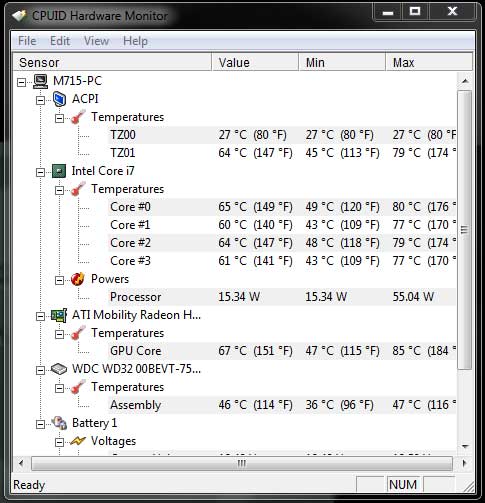Click the horizontal scrollbar thumb

[242, 463]
